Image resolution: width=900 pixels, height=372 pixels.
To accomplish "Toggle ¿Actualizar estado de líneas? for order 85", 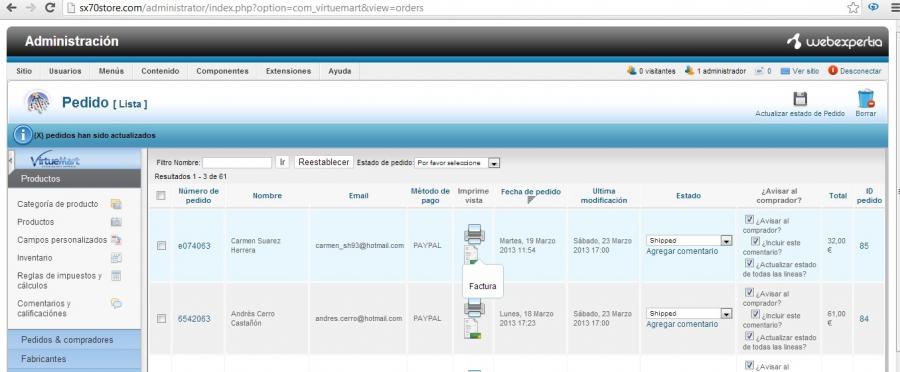I will tap(749, 263).
